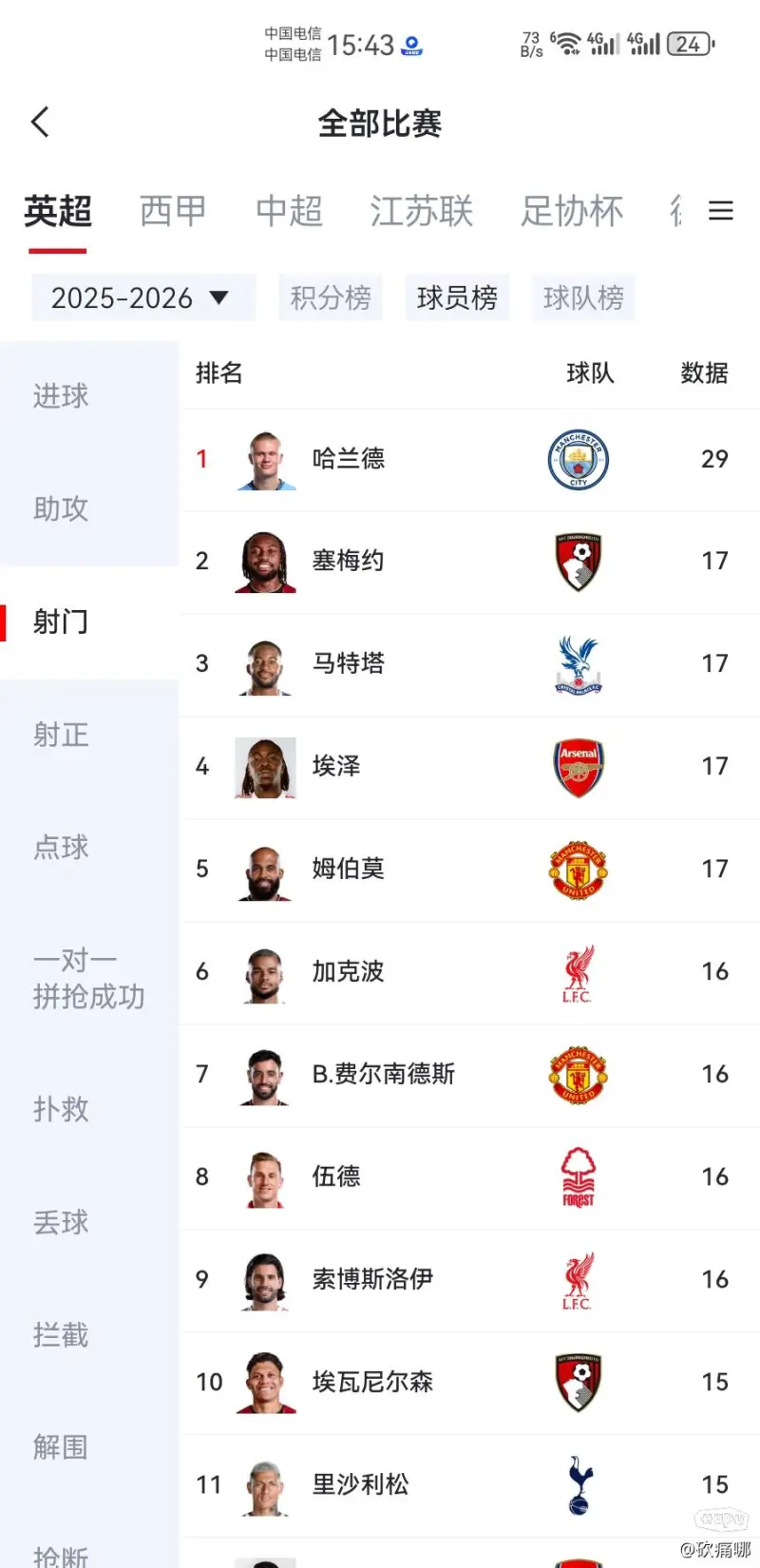
Task: Select the 积分榜 standings button
Action: click(330, 298)
